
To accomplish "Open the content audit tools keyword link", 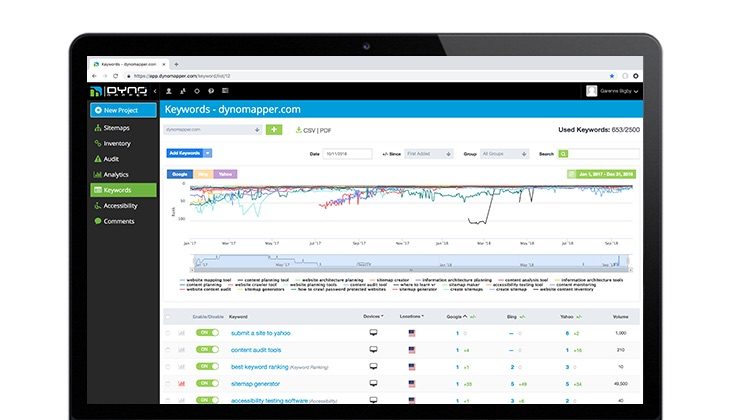I will coord(256,350).
